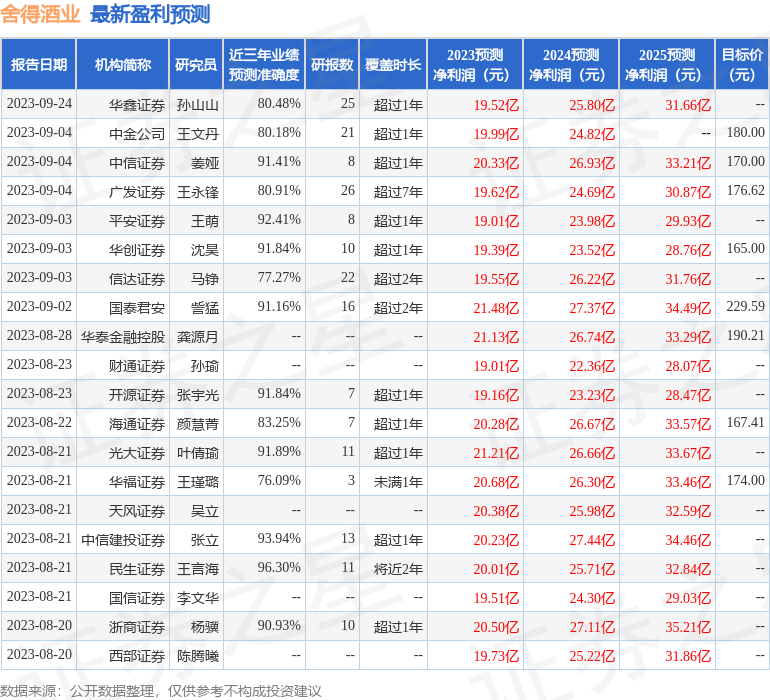Click target price 170.00
The width and height of the screenshot is (770, 700).
click(x=745, y=162)
